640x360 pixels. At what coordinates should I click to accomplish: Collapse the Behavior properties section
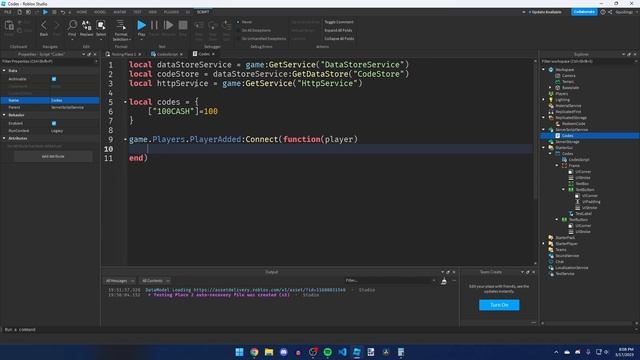(4, 115)
